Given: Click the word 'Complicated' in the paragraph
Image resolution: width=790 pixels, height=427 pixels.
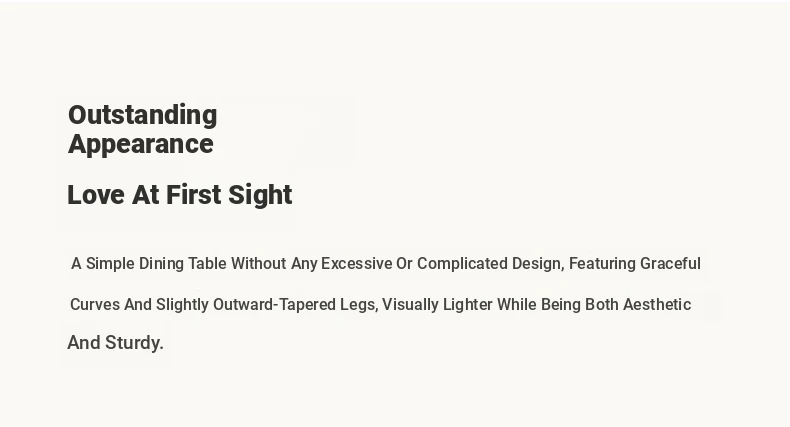Looking at the screenshot, I should click(x=462, y=264).
